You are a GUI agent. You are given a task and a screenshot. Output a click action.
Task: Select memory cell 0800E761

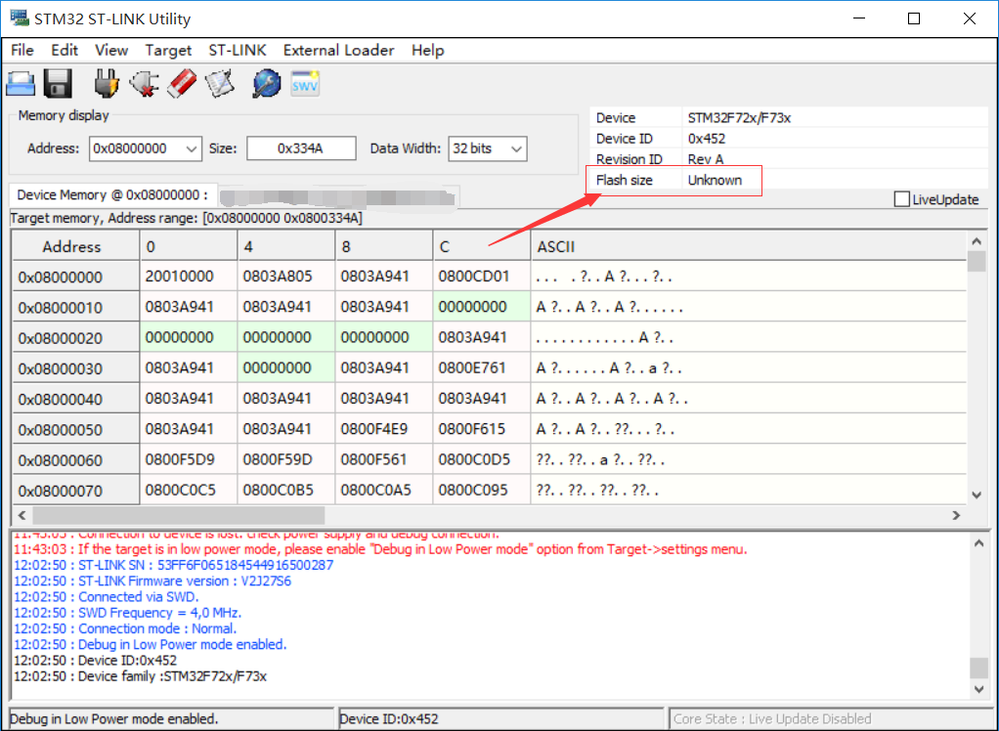(482, 368)
